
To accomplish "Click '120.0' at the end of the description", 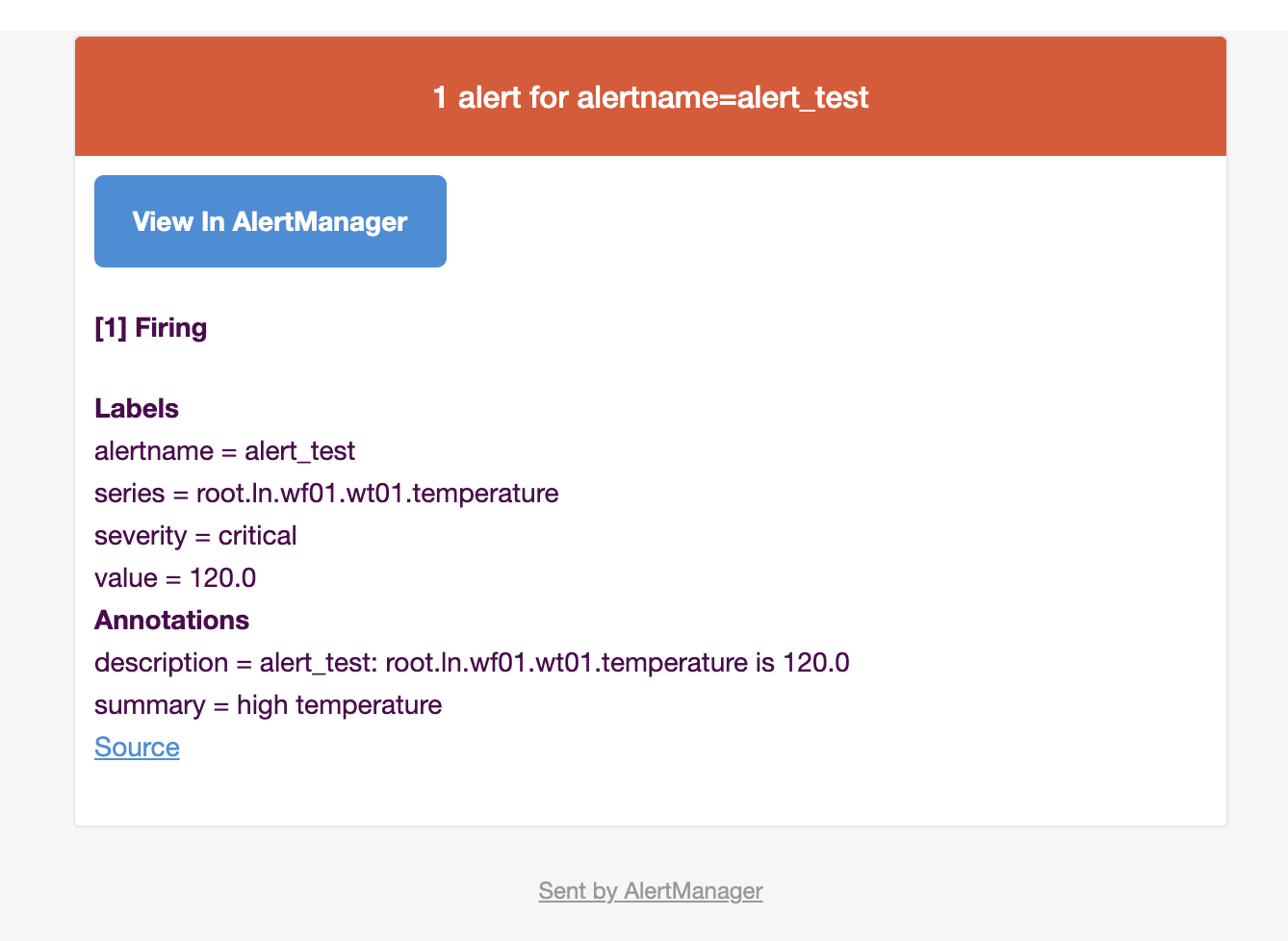I will click(x=815, y=663).
